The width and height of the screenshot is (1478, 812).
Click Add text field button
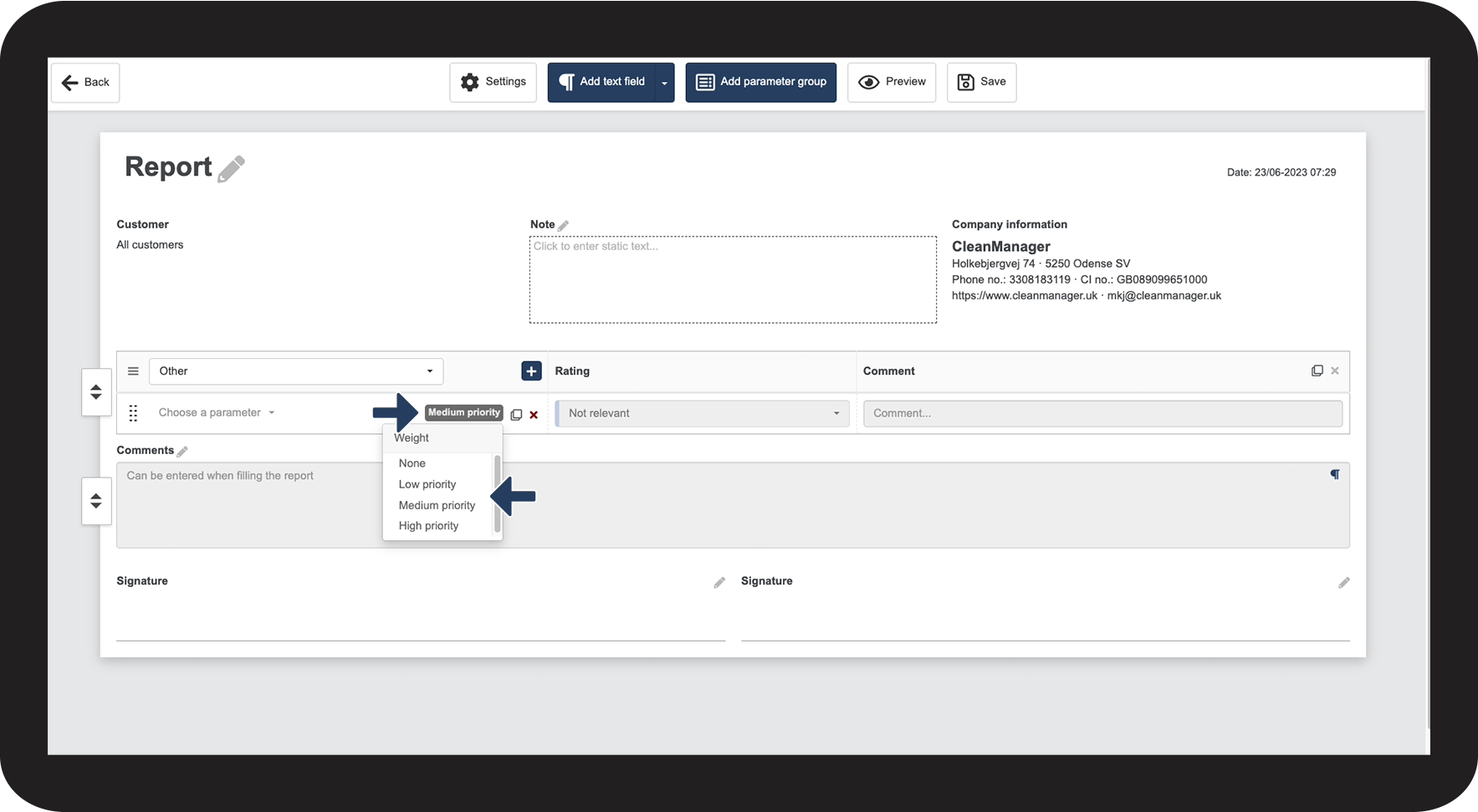point(601,82)
